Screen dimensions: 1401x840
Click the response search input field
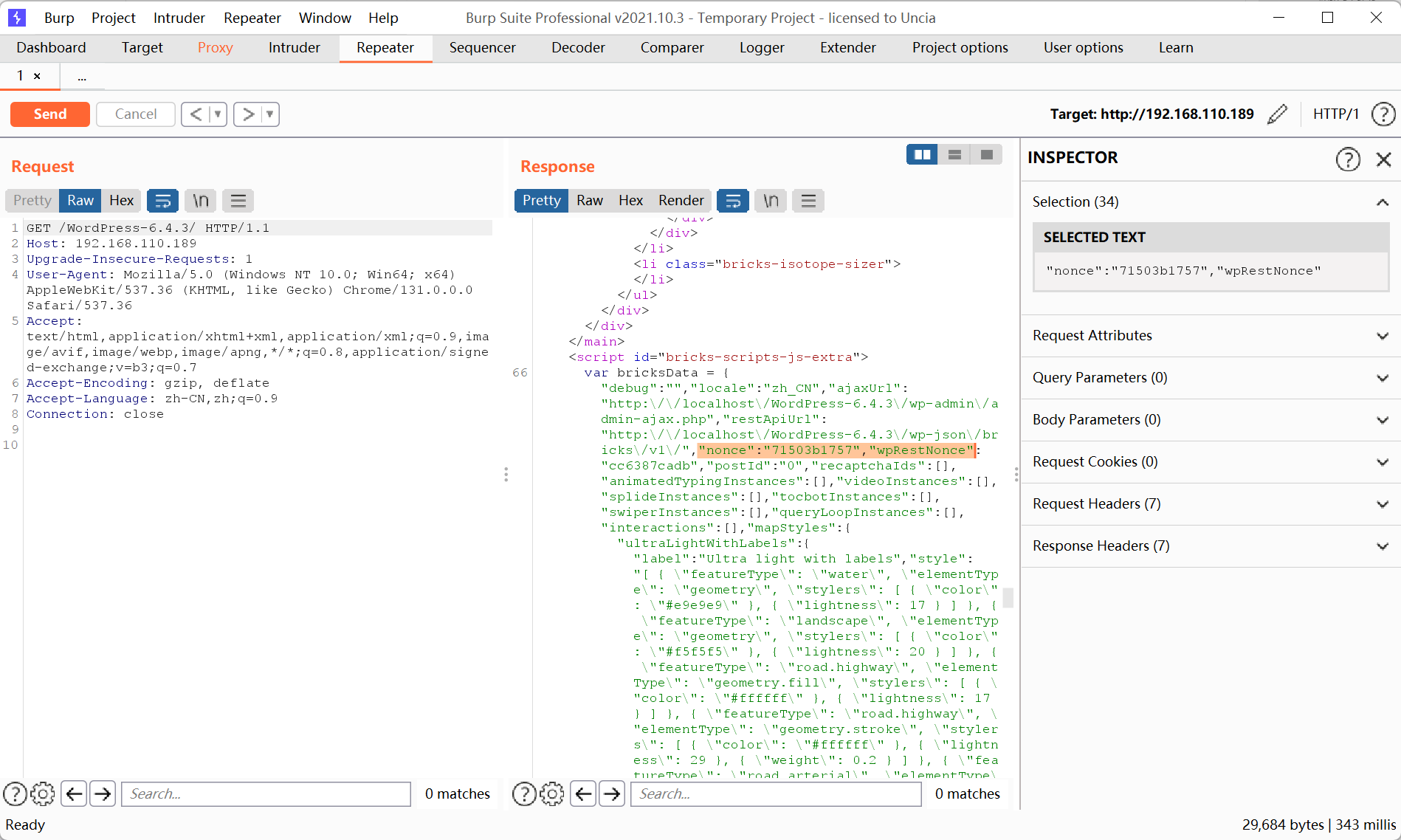coord(775,793)
